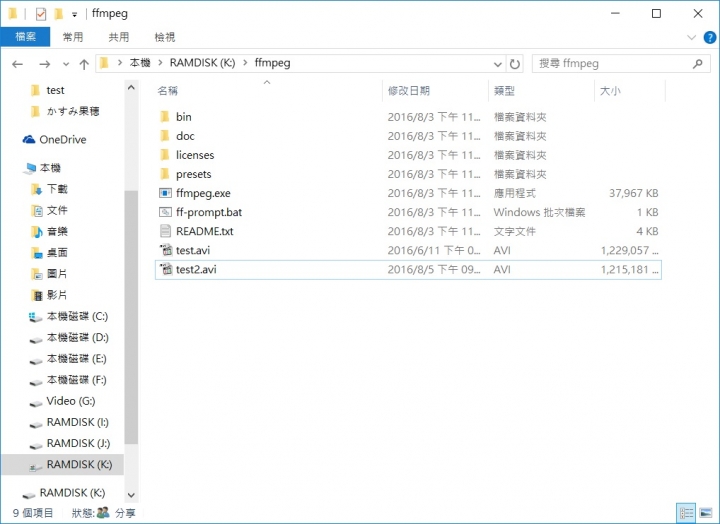Switch to large icons view in status bar
Image resolution: width=720 pixels, height=524 pixels.
coord(706,513)
